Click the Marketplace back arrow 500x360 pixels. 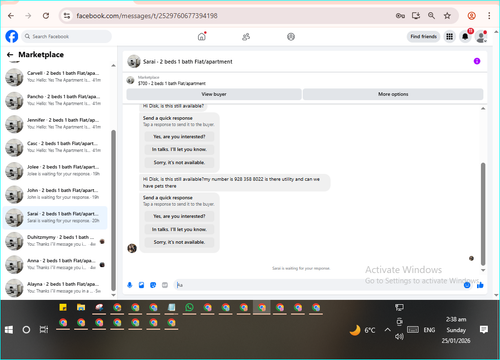[10, 55]
